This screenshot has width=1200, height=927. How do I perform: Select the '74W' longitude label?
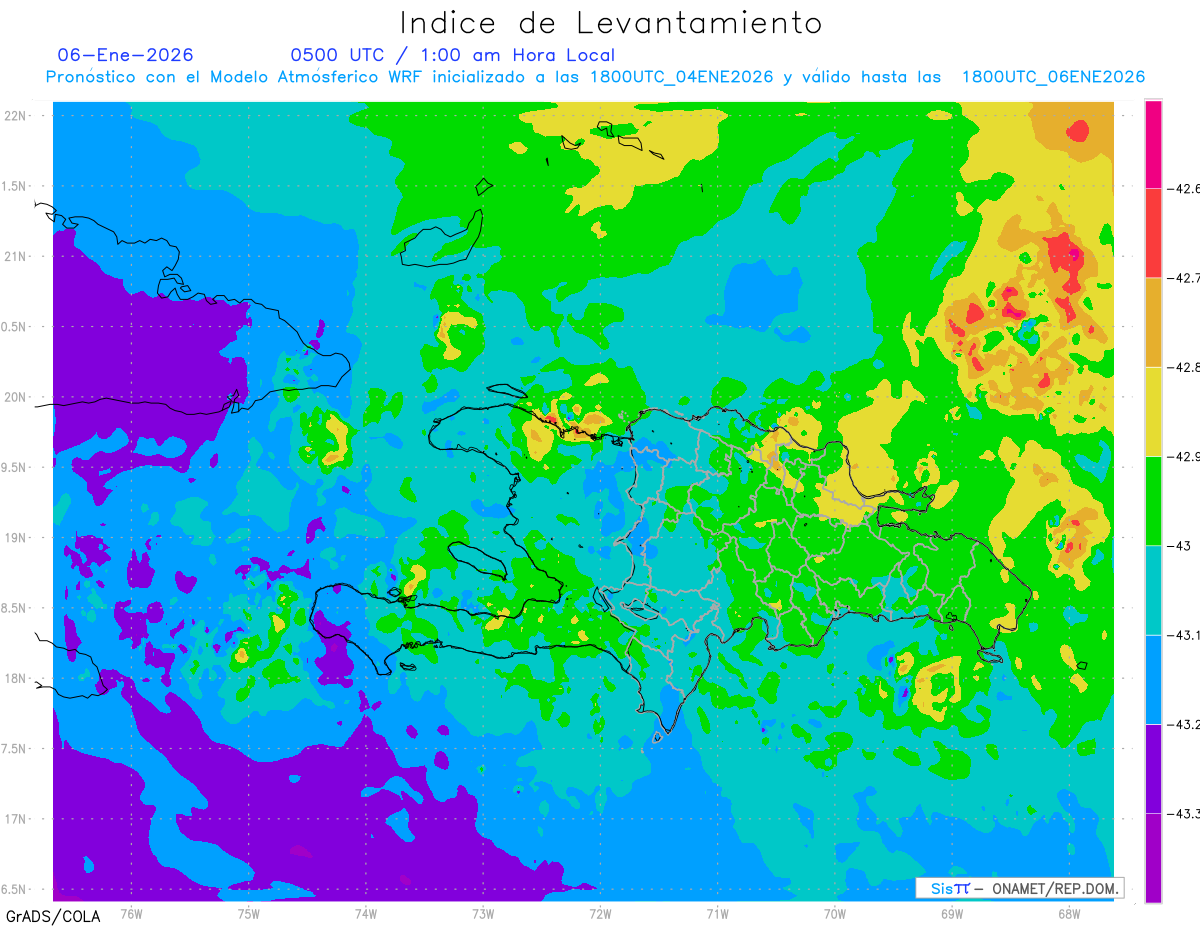coord(366,914)
